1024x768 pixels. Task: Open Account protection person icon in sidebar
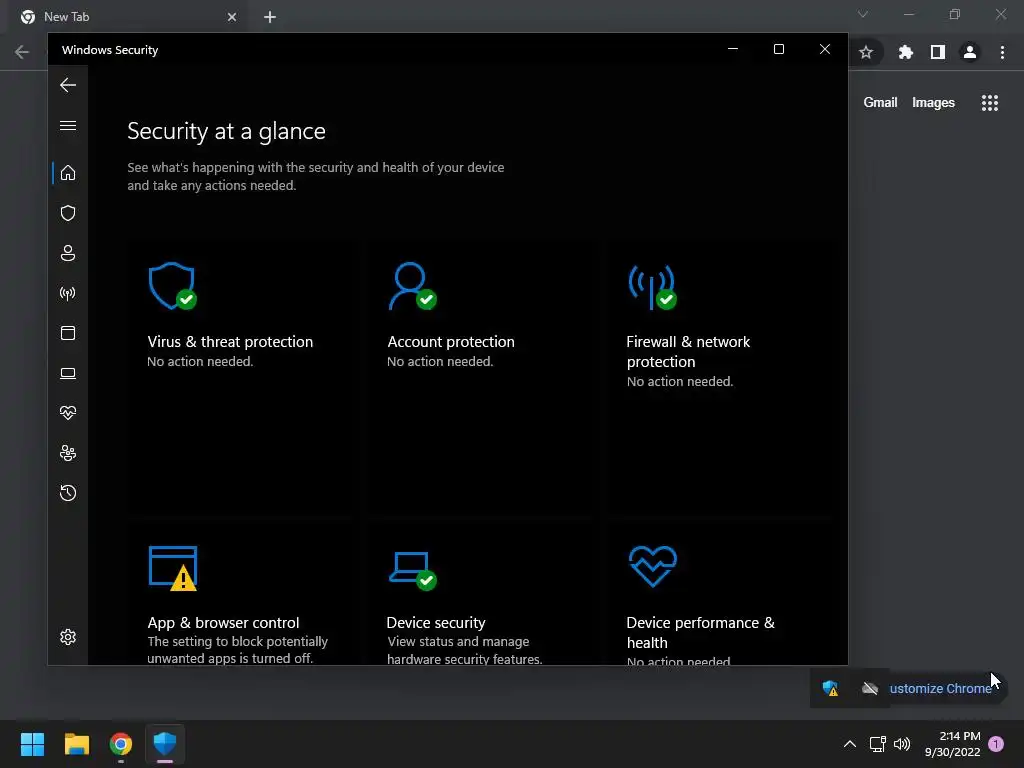[x=68, y=253]
